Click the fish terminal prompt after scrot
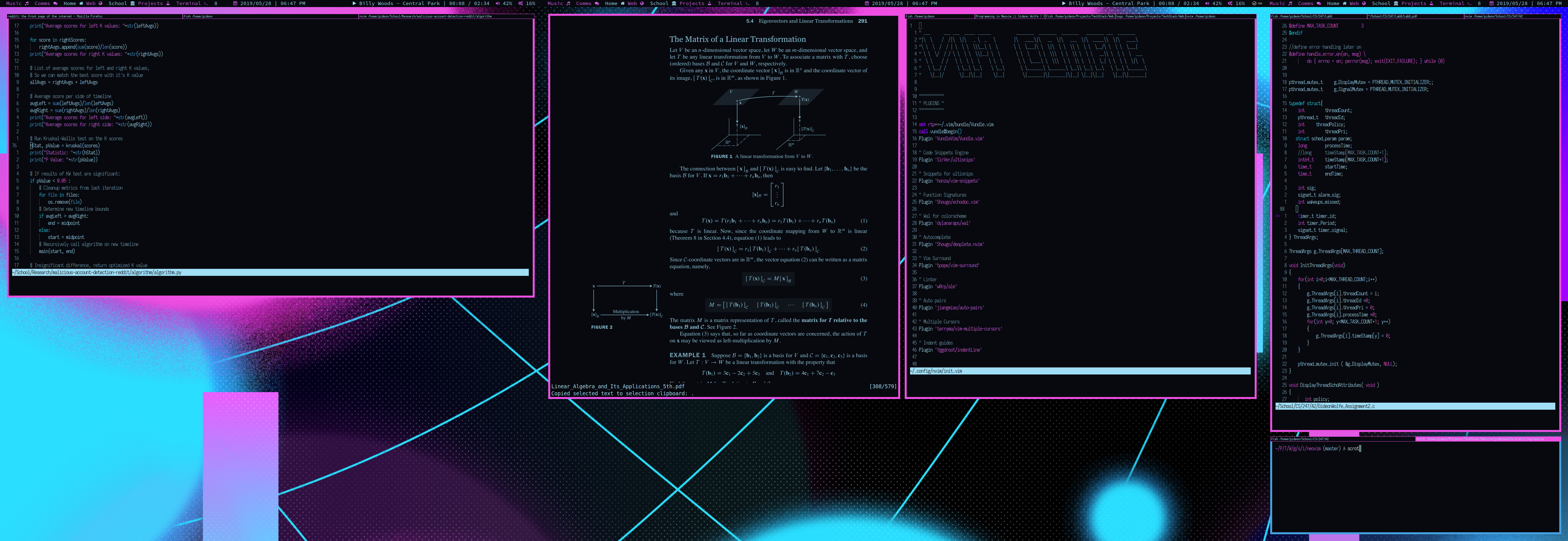1568x541 pixels. (x=1361, y=449)
